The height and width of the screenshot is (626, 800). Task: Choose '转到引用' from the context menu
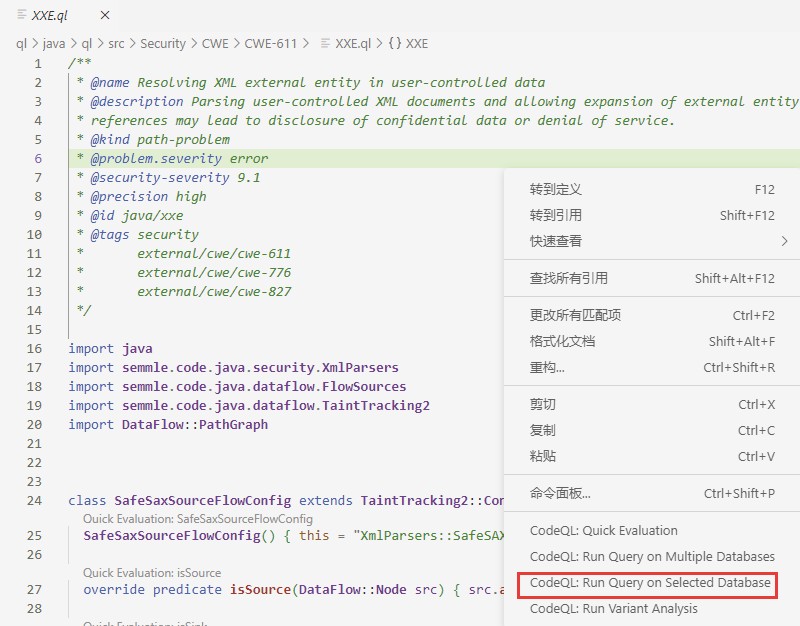point(652,215)
